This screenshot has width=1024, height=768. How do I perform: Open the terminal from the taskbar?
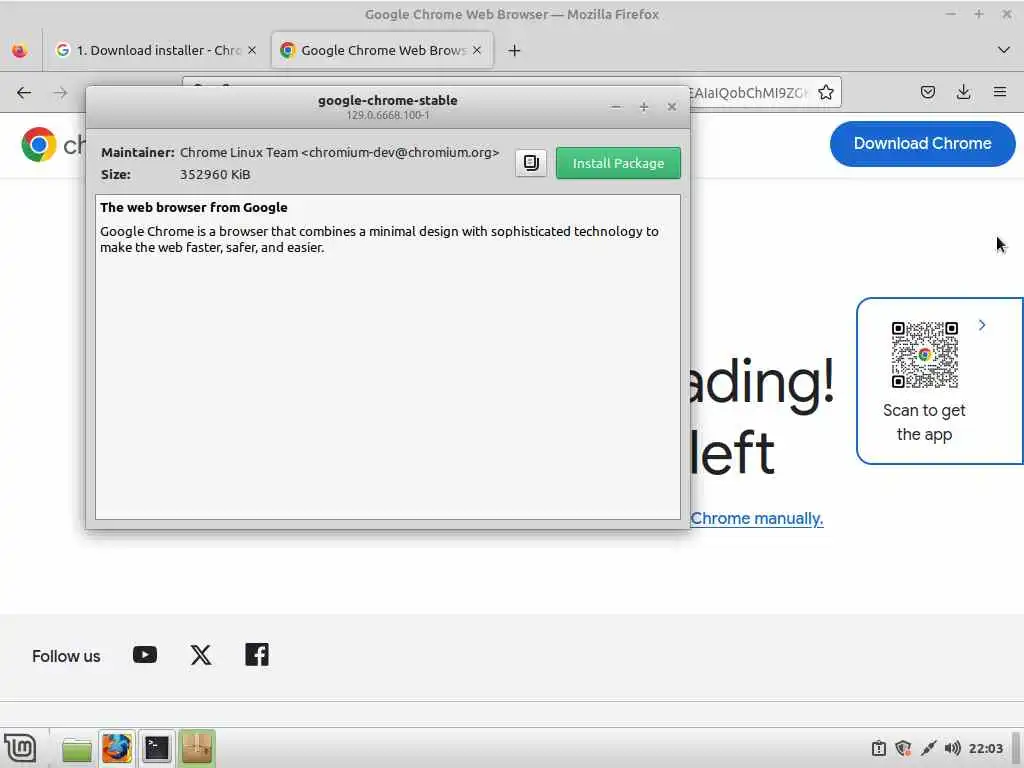pos(157,748)
